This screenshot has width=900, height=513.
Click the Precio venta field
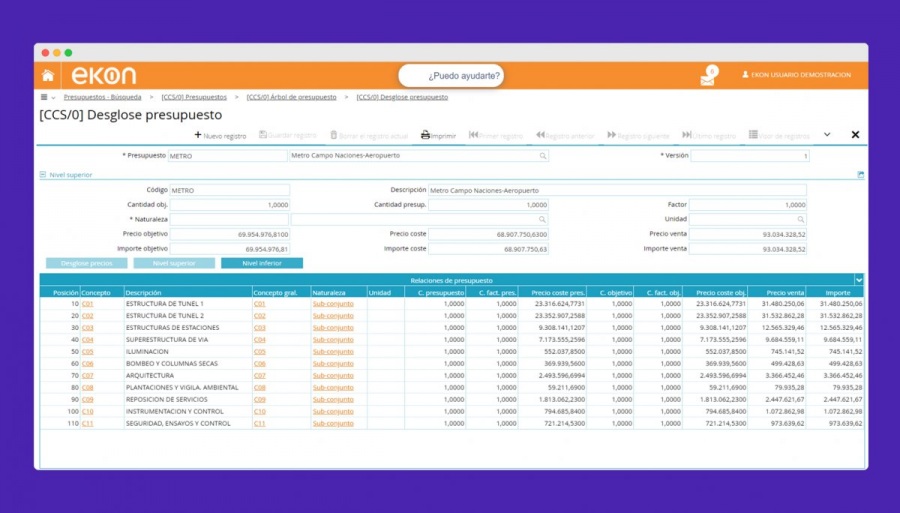[748, 234]
